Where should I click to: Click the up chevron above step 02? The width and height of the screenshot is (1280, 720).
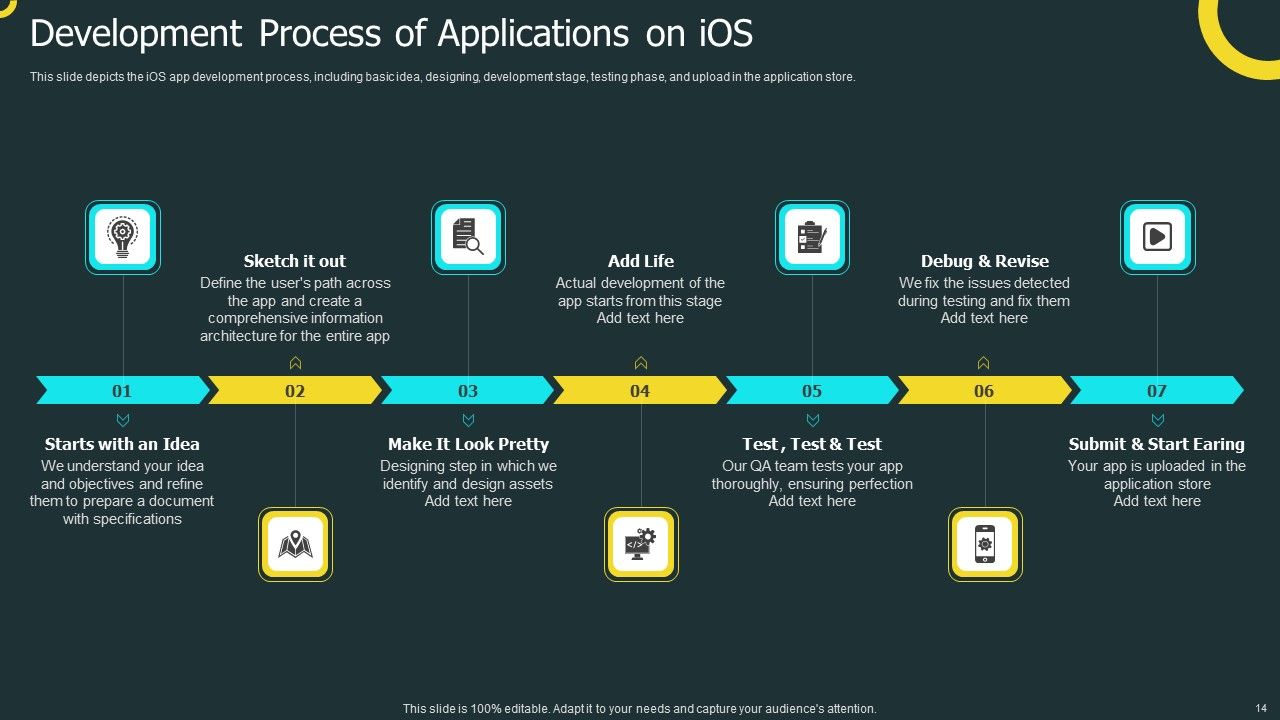pos(295,363)
